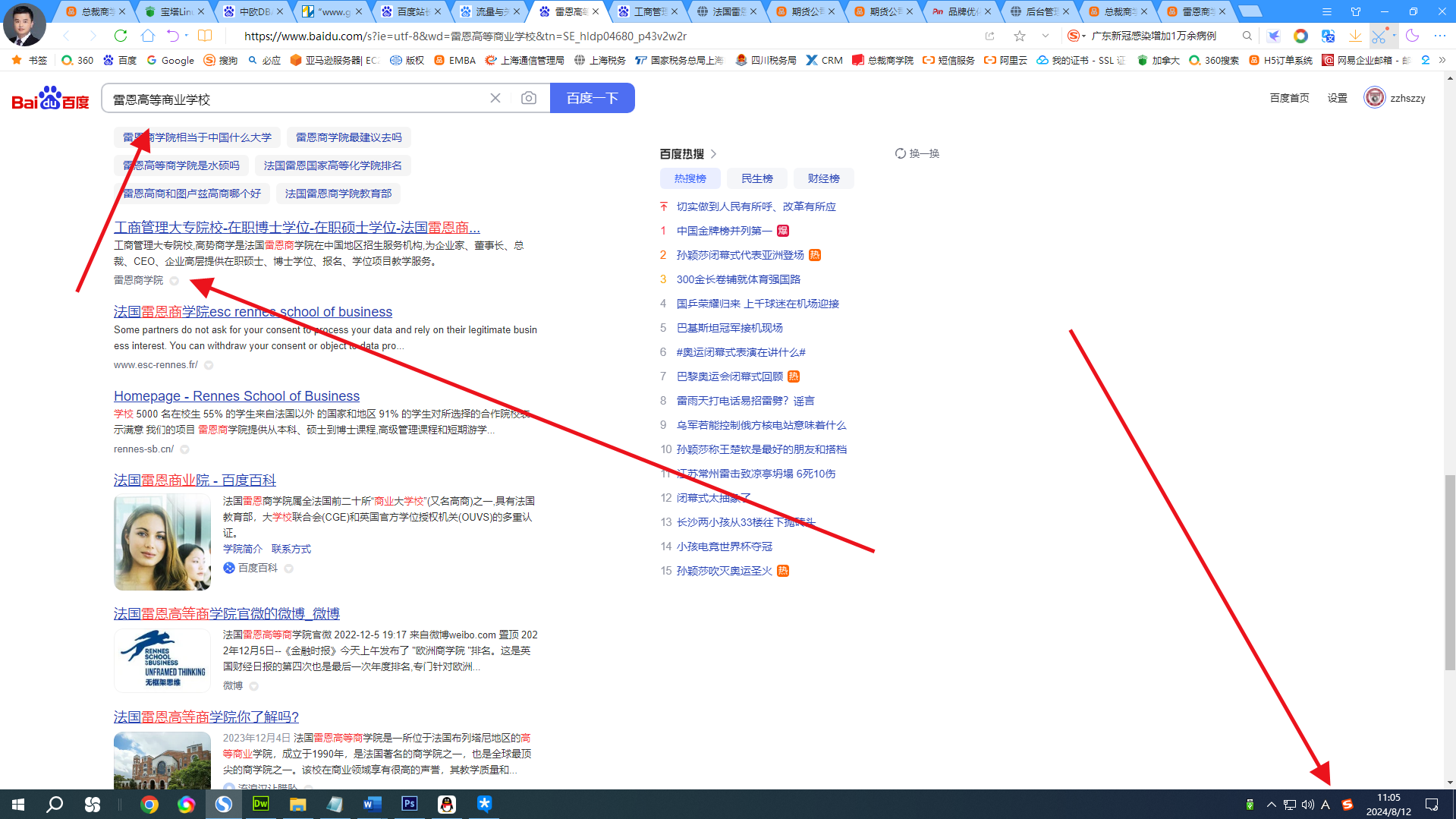Enable dark mode via the moon icon

point(1412,36)
